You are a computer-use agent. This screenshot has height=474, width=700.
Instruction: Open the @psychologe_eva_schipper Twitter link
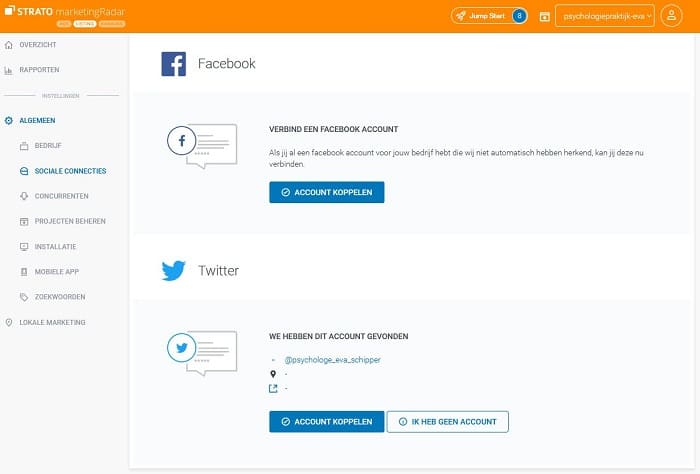coord(333,360)
